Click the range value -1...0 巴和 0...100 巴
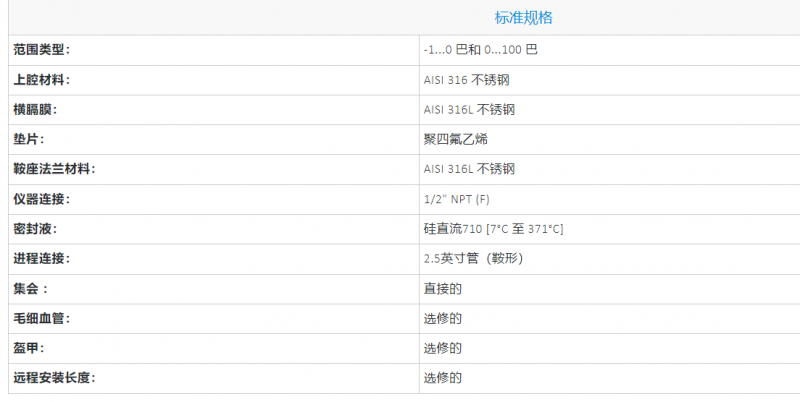 [481, 49]
